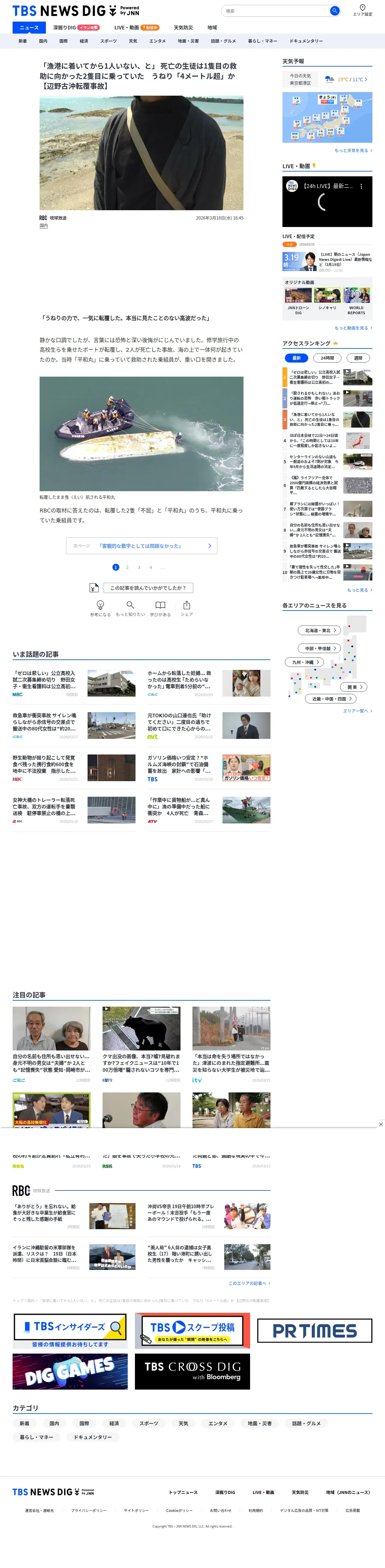385x1568 pixels.
Task: Open ranking item 4 about 日本全域 weather
Action: pos(327,441)
